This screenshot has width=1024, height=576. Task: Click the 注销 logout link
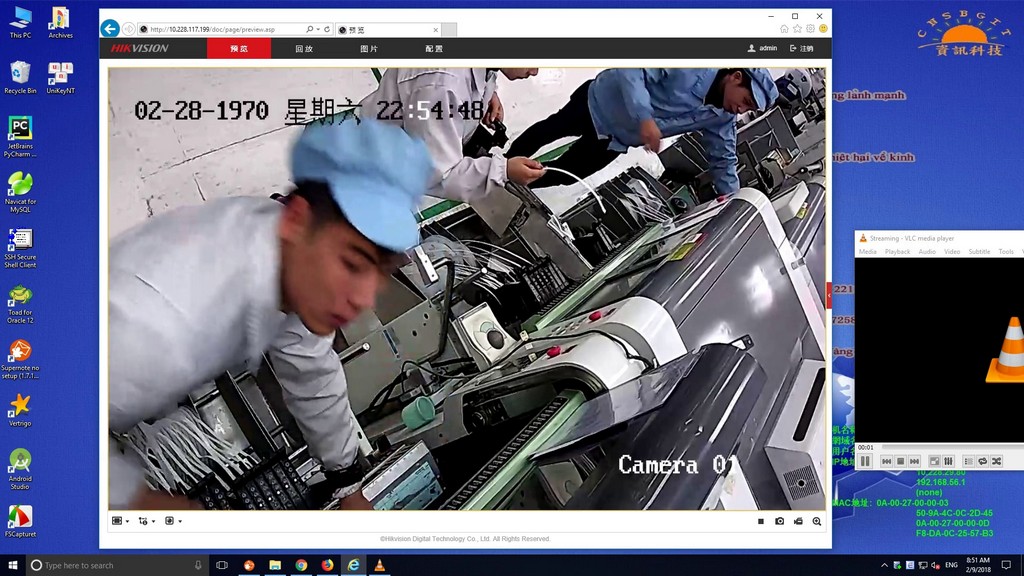(802, 48)
